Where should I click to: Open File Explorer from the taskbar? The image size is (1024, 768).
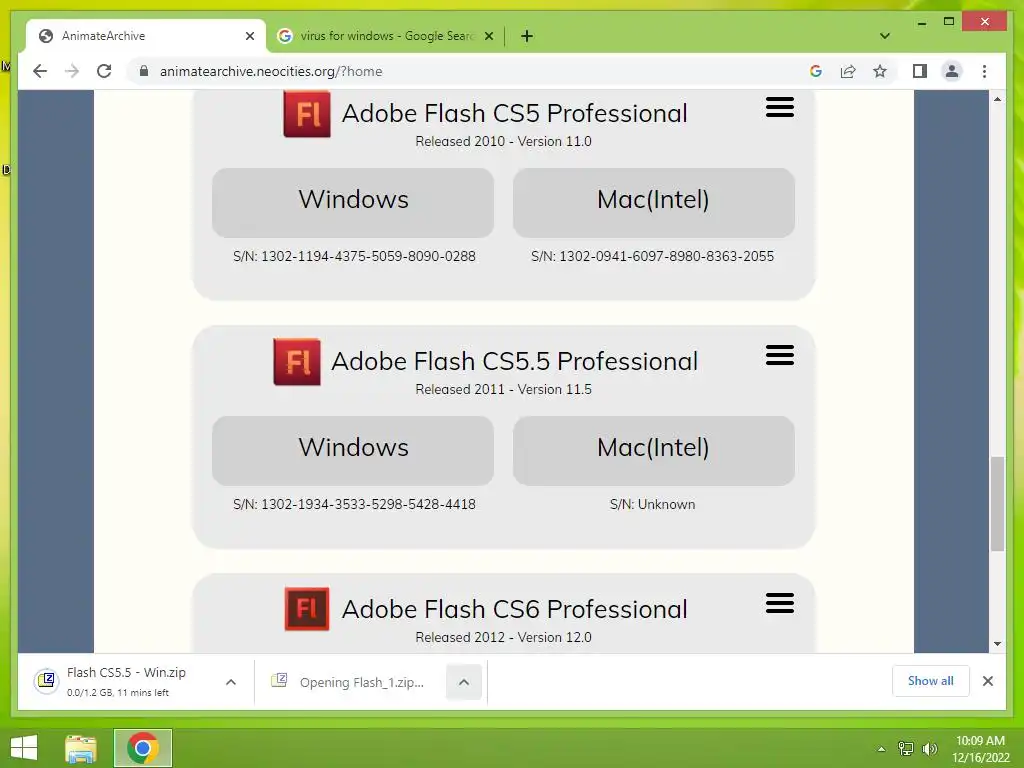coord(81,748)
